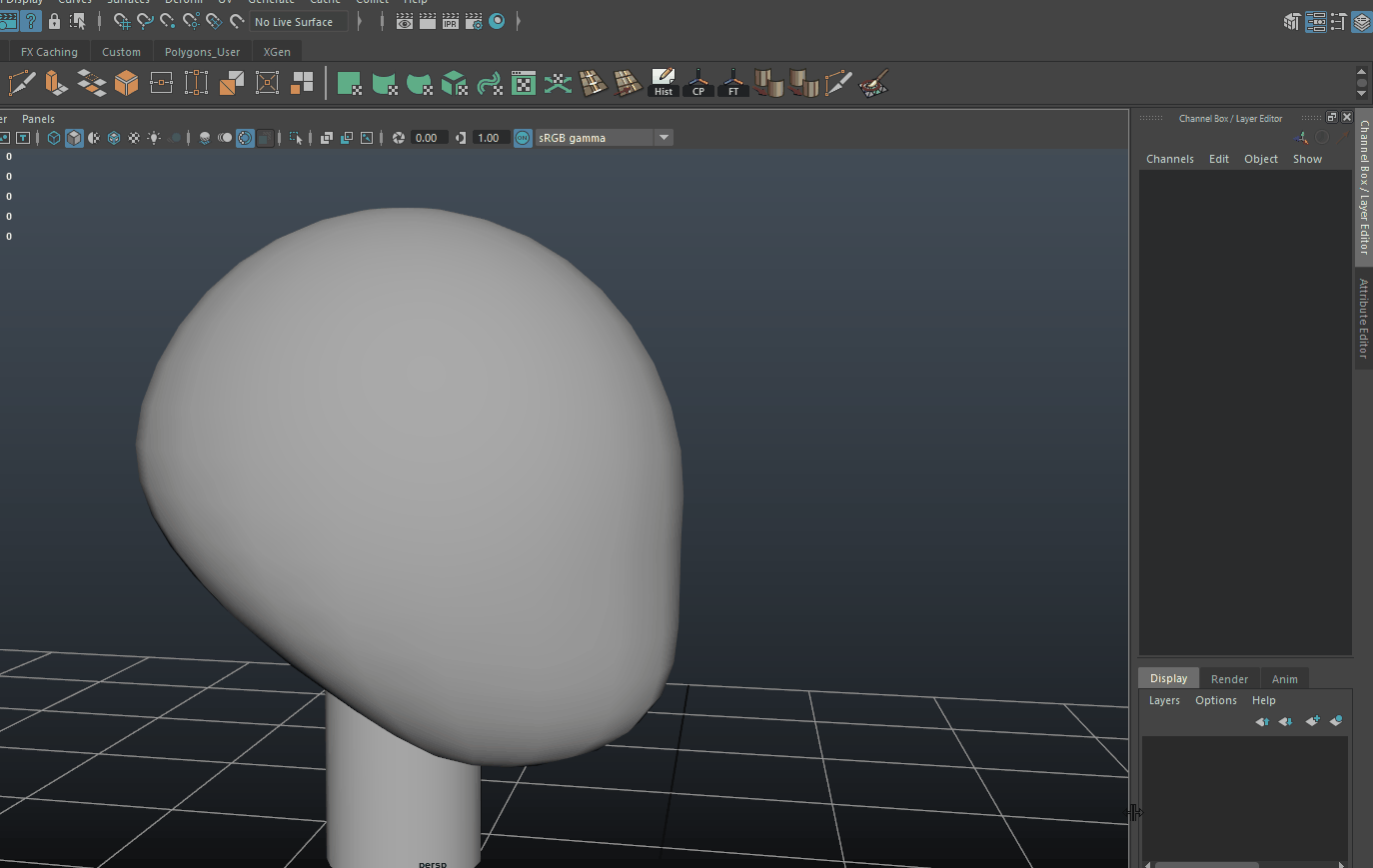
Task: Click the extrude shelf icon
Action: pyautogui.click(x=57, y=83)
